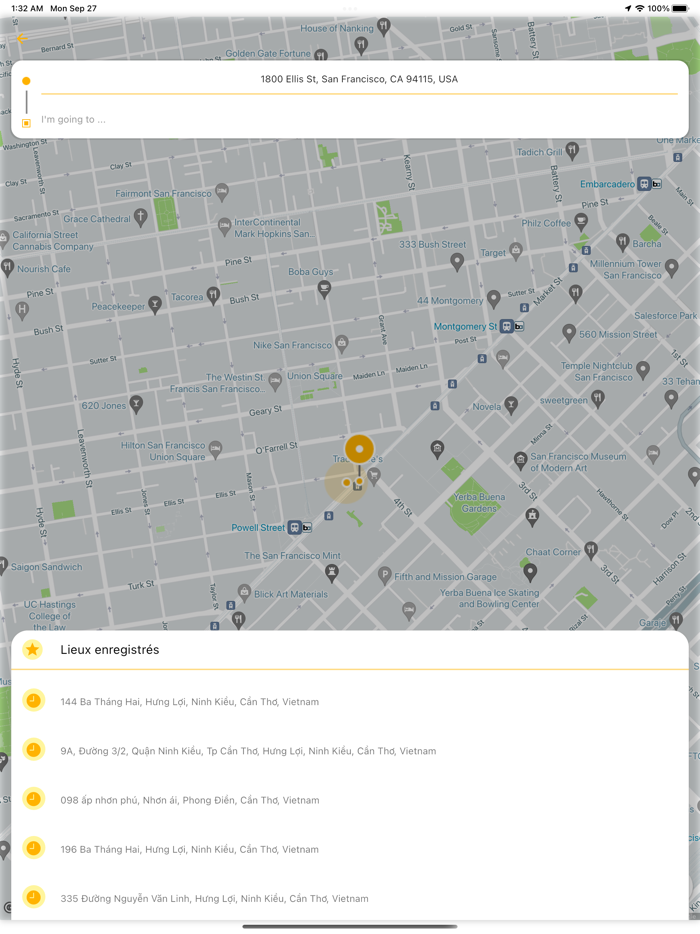Click the "I'm going to ..." destination field
The width and height of the screenshot is (700, 934).
coord(300,120)
